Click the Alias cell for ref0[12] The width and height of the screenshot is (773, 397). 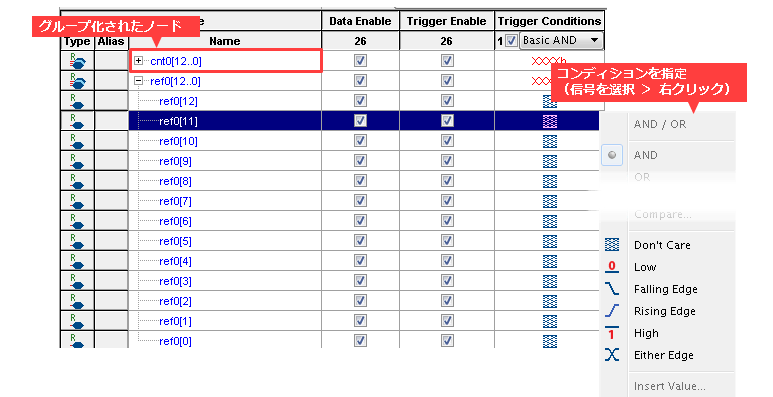pyautogui.click(x=111, y=101)
